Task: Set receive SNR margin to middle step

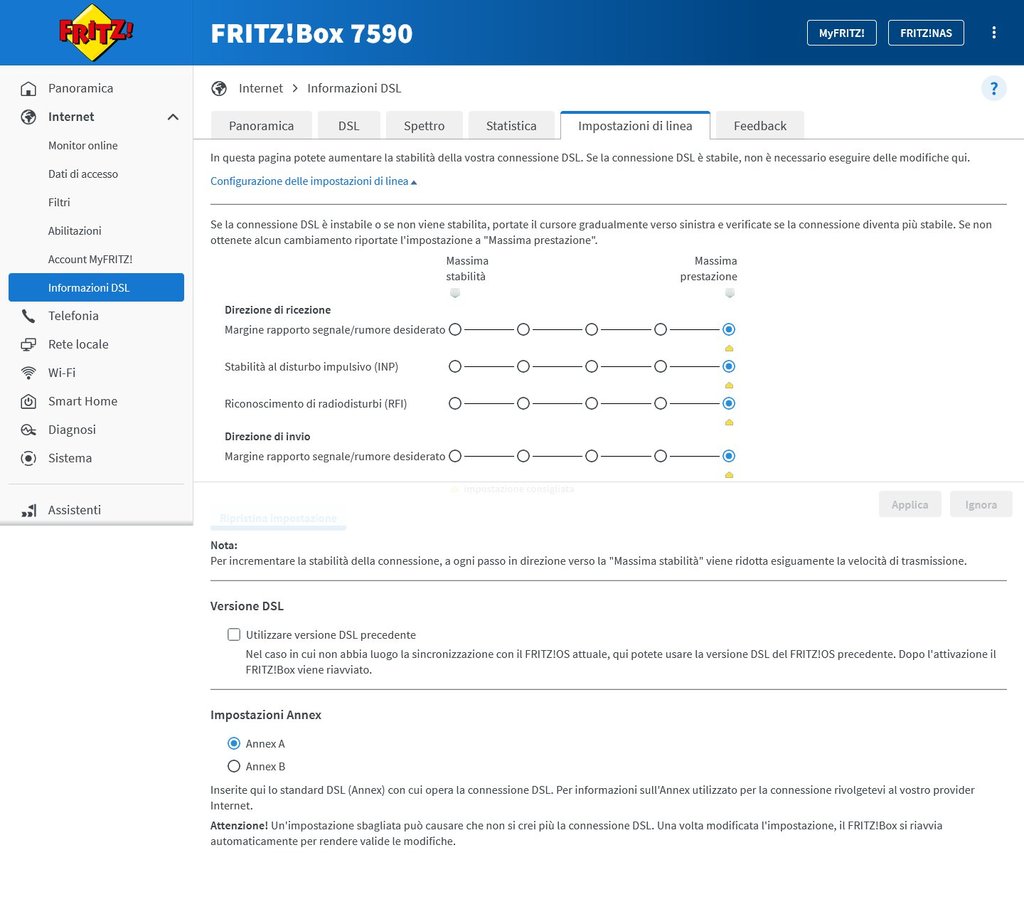Action: click(x=592, y=330)
